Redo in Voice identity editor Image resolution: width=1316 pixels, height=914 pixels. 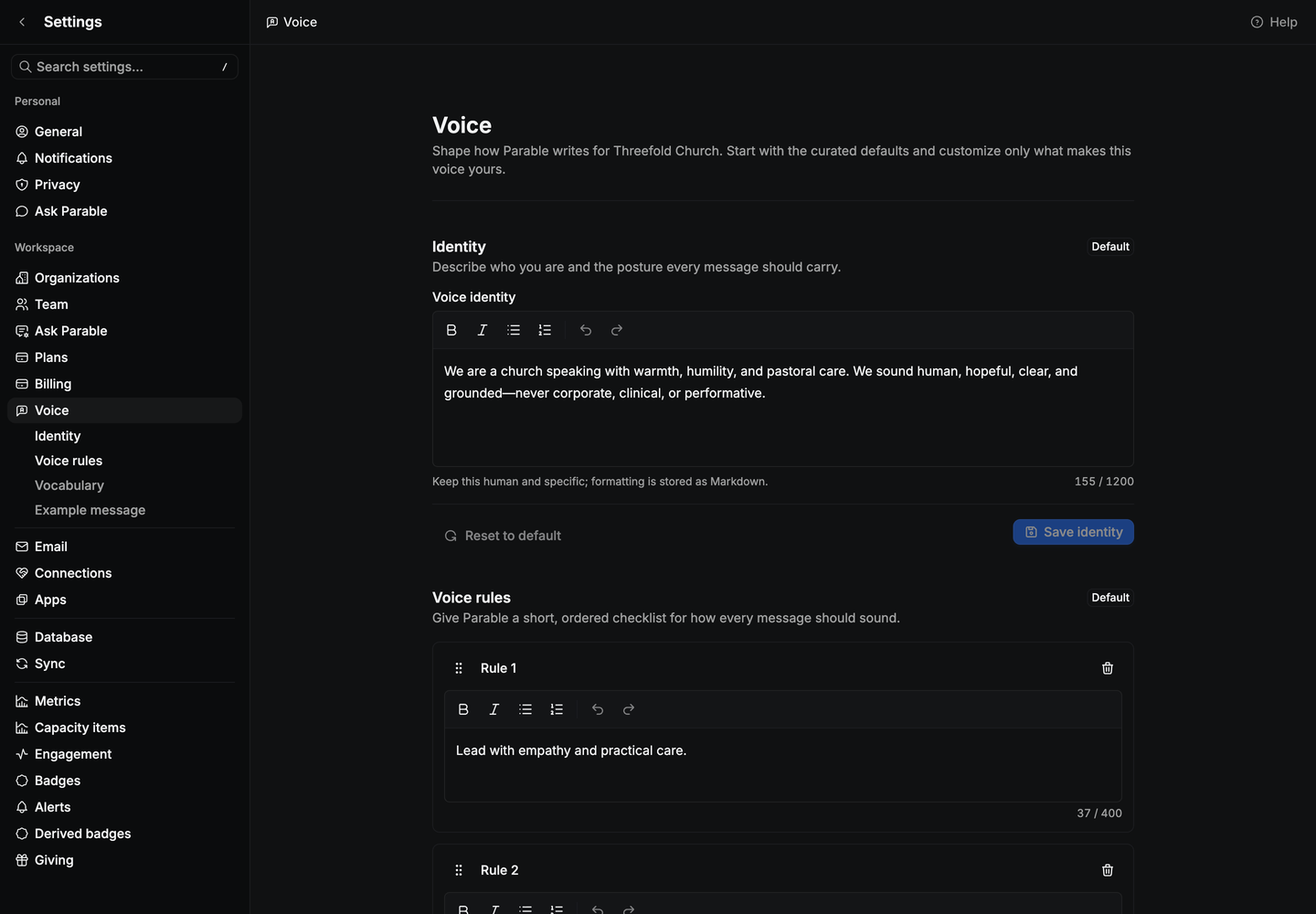tap(617, 330)
